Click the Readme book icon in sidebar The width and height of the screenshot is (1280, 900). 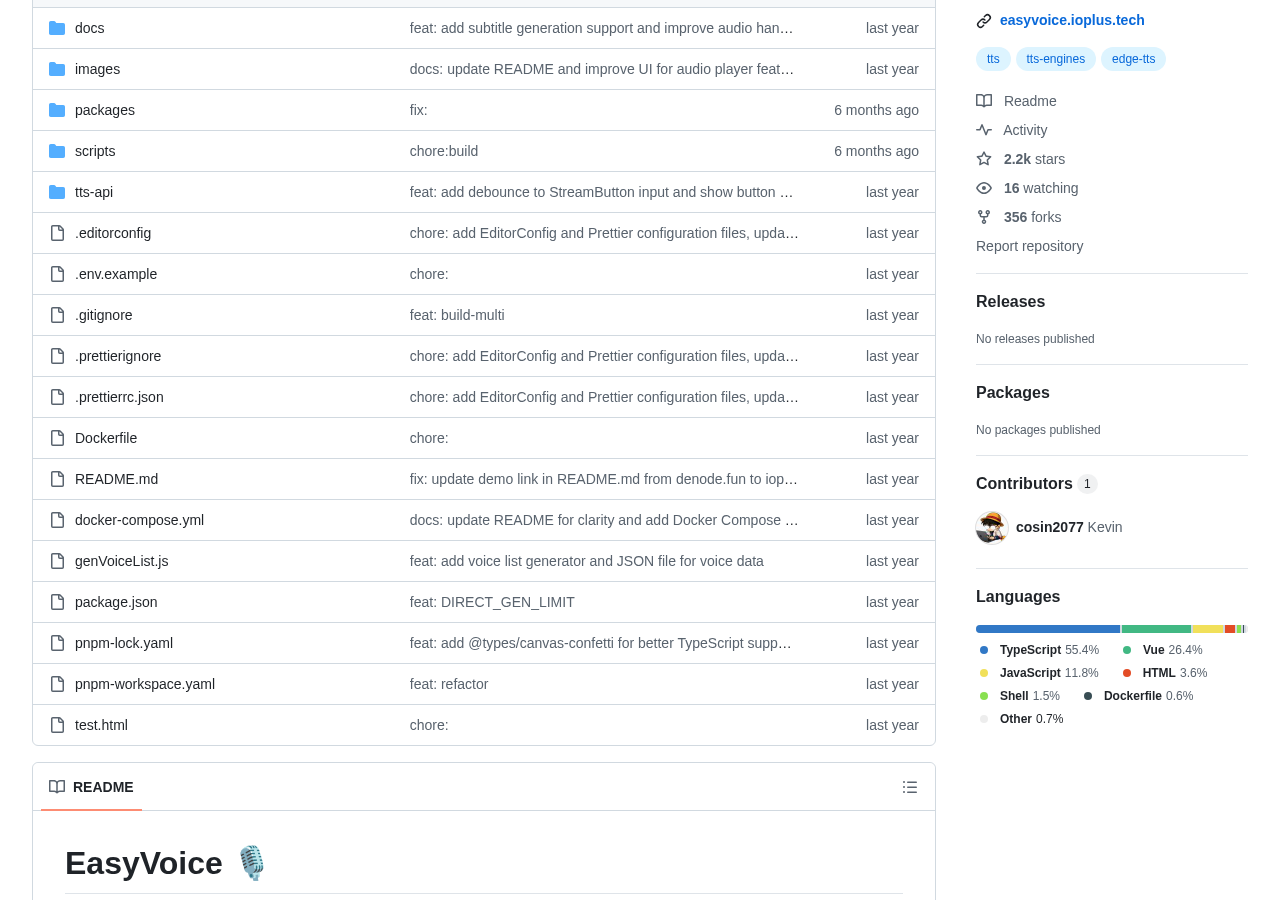coord(984,101)
